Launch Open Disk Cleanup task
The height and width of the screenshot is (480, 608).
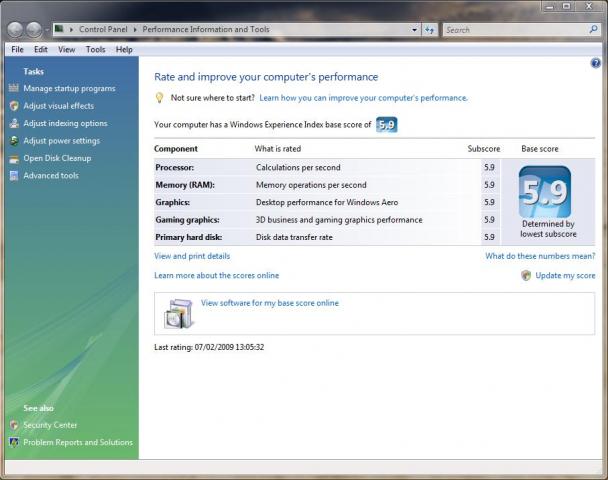point(57,158)
